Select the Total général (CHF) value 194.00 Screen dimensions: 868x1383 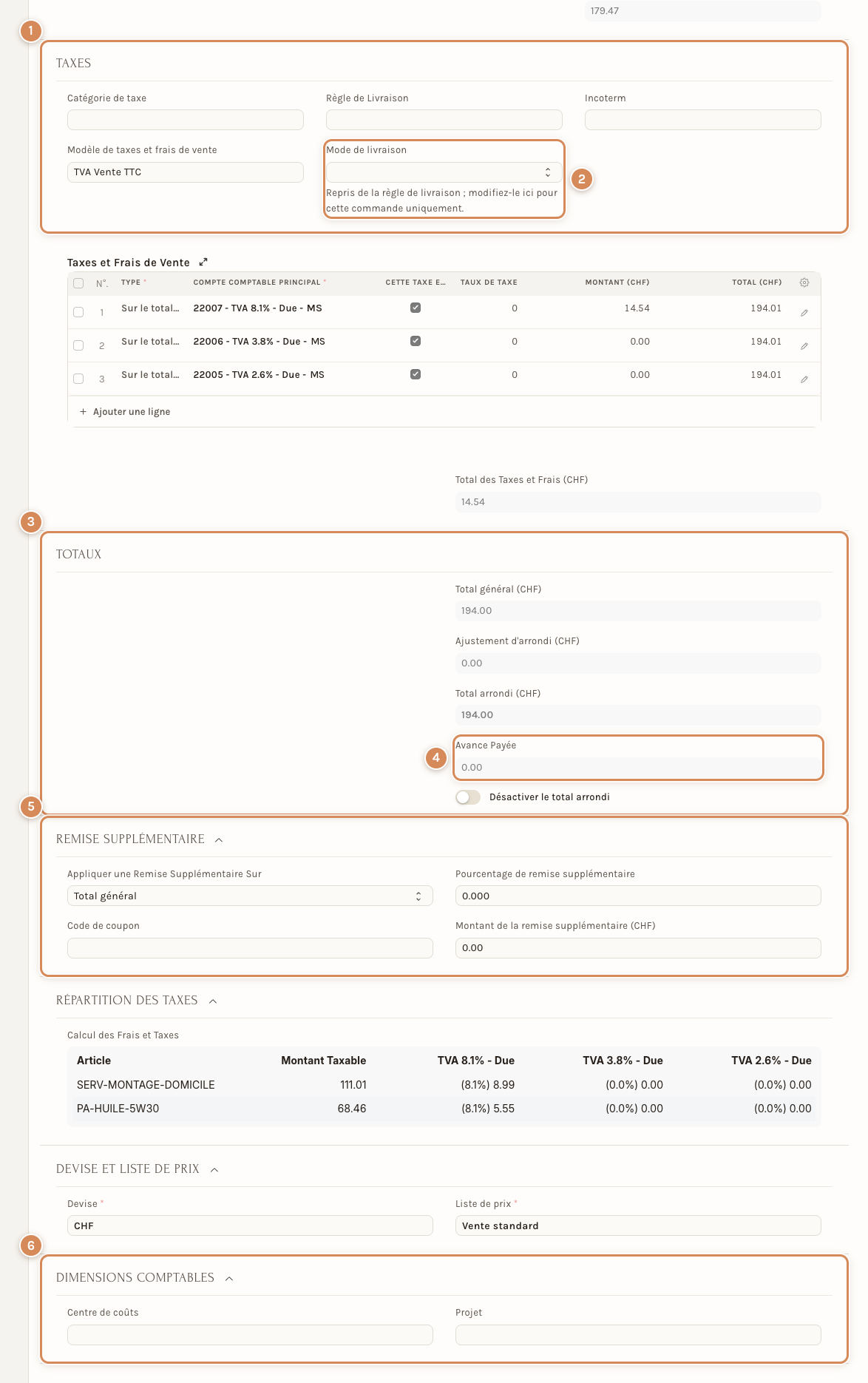(x=638, y=611)
